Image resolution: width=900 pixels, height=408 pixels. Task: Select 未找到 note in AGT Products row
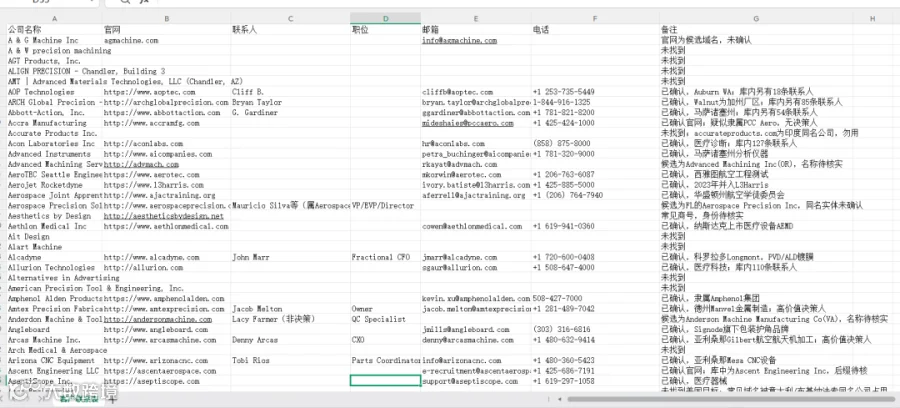pyautogui.click(x=756, y=61)
